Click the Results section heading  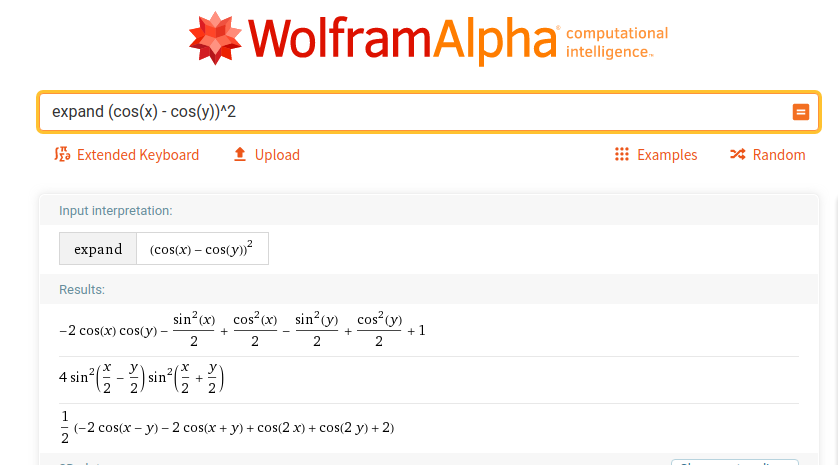(82, 290)
